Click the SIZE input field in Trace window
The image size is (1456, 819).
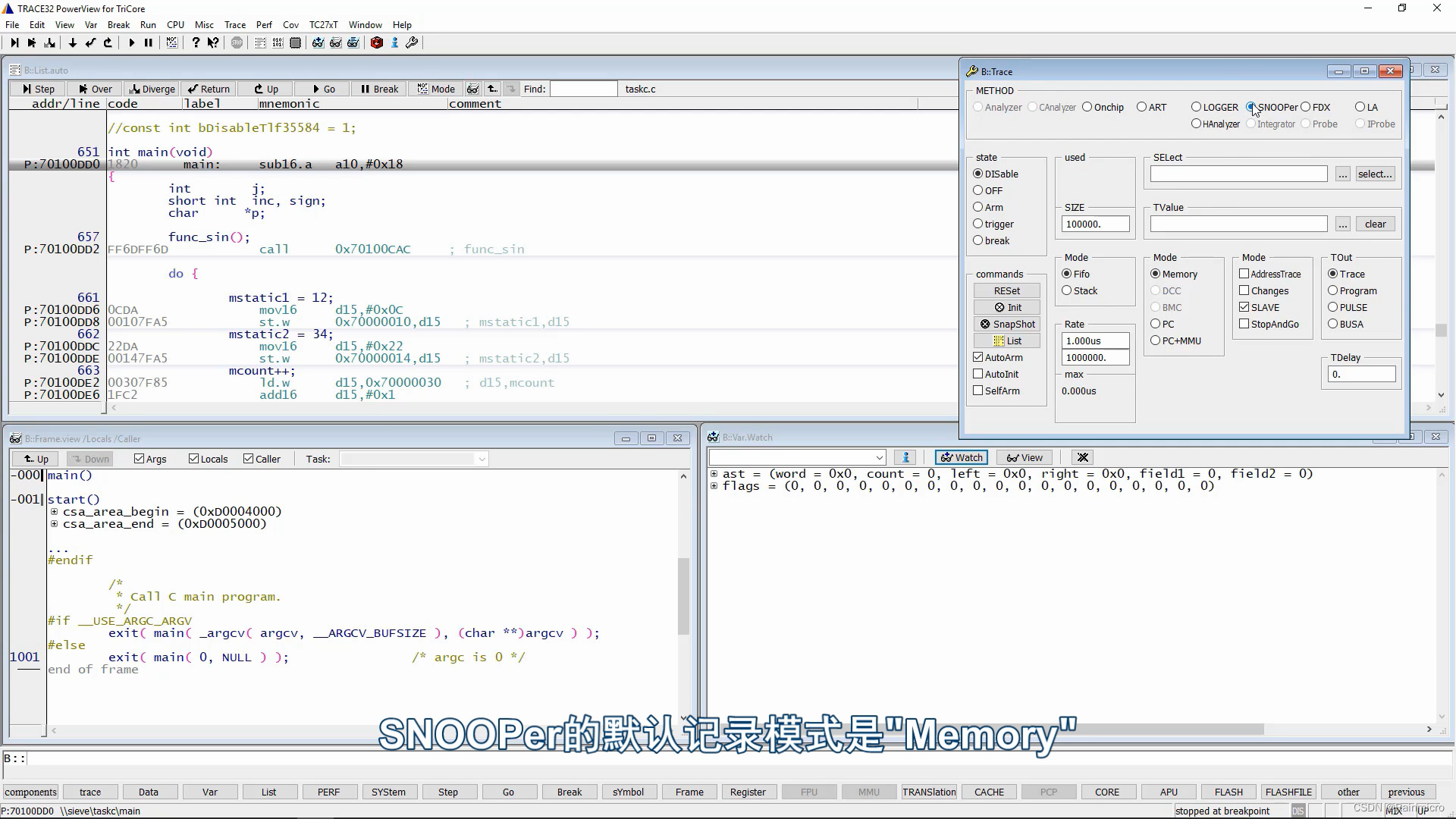(1095, 224)
